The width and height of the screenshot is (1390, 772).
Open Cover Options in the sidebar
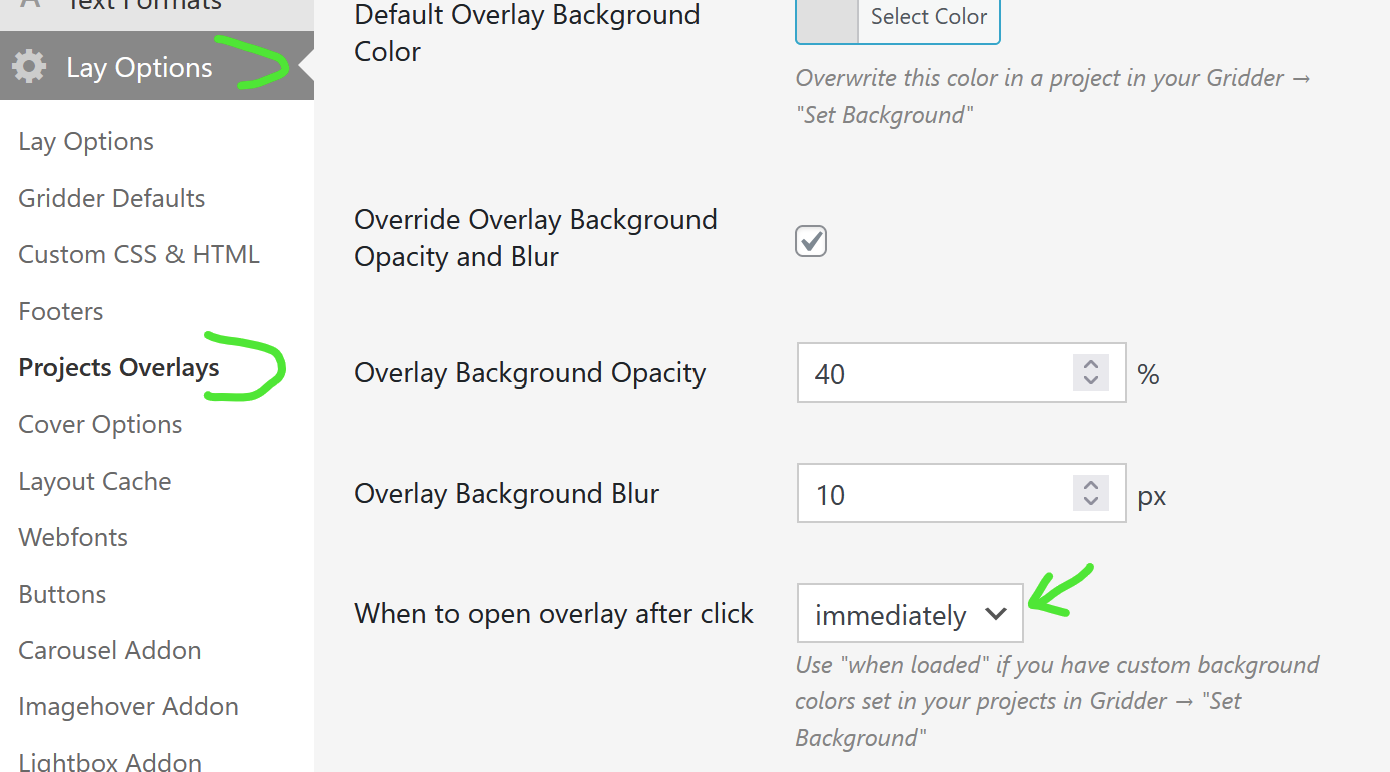pyautogui.click(x=100, y=424)
